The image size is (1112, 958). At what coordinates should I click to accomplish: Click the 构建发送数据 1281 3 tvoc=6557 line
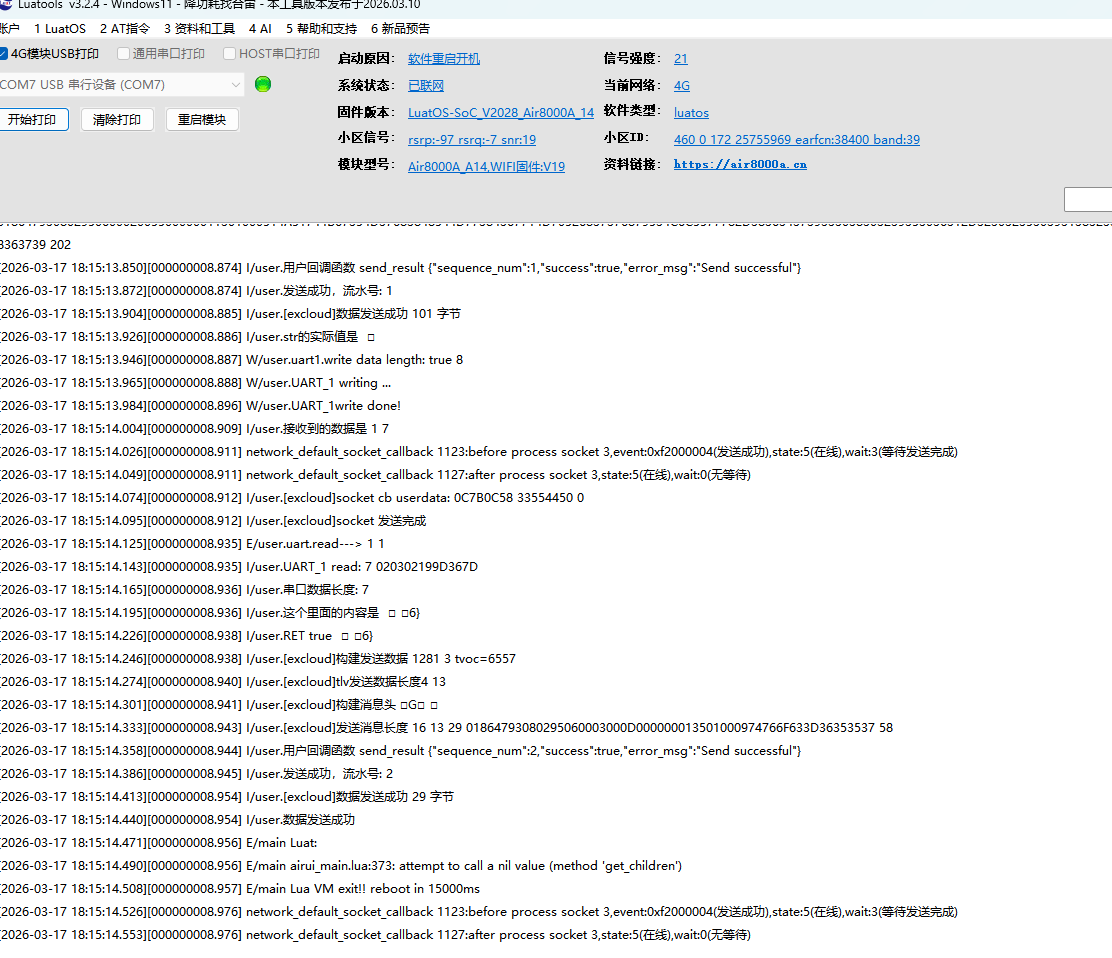click(258, 658)
